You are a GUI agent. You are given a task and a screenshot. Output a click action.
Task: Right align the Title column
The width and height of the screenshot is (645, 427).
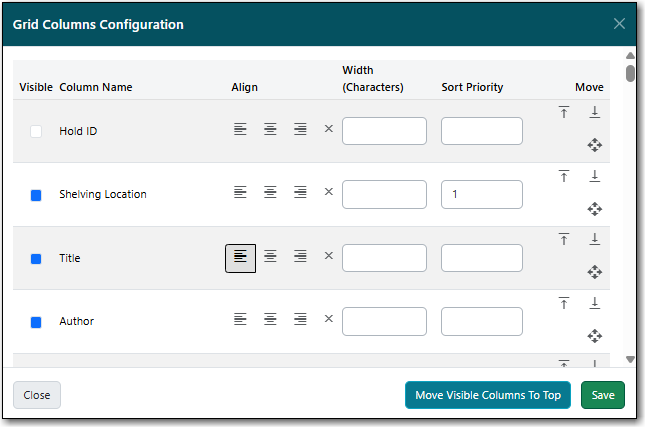(x=300, y=256)
